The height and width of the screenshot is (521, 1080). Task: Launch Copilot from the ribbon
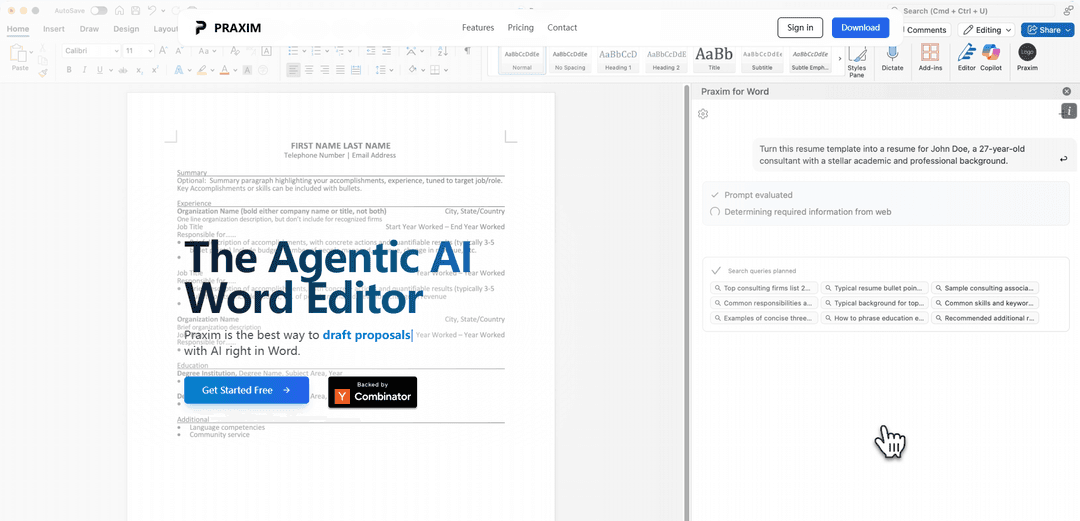coord(991,53)
